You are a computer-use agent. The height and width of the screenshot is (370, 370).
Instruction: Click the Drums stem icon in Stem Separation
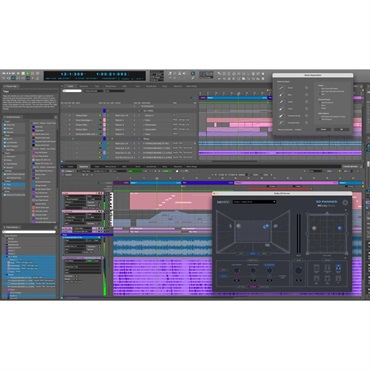tap(281, 102)
